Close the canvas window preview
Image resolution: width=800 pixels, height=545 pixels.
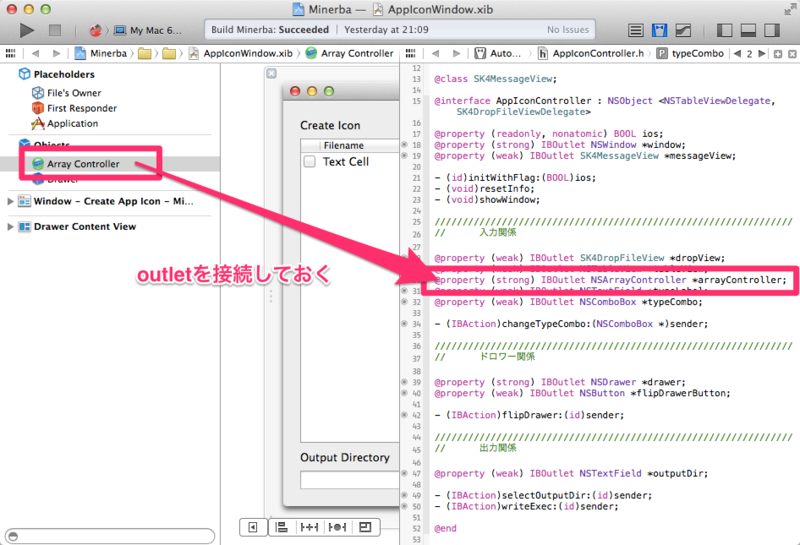coord(272,73)
